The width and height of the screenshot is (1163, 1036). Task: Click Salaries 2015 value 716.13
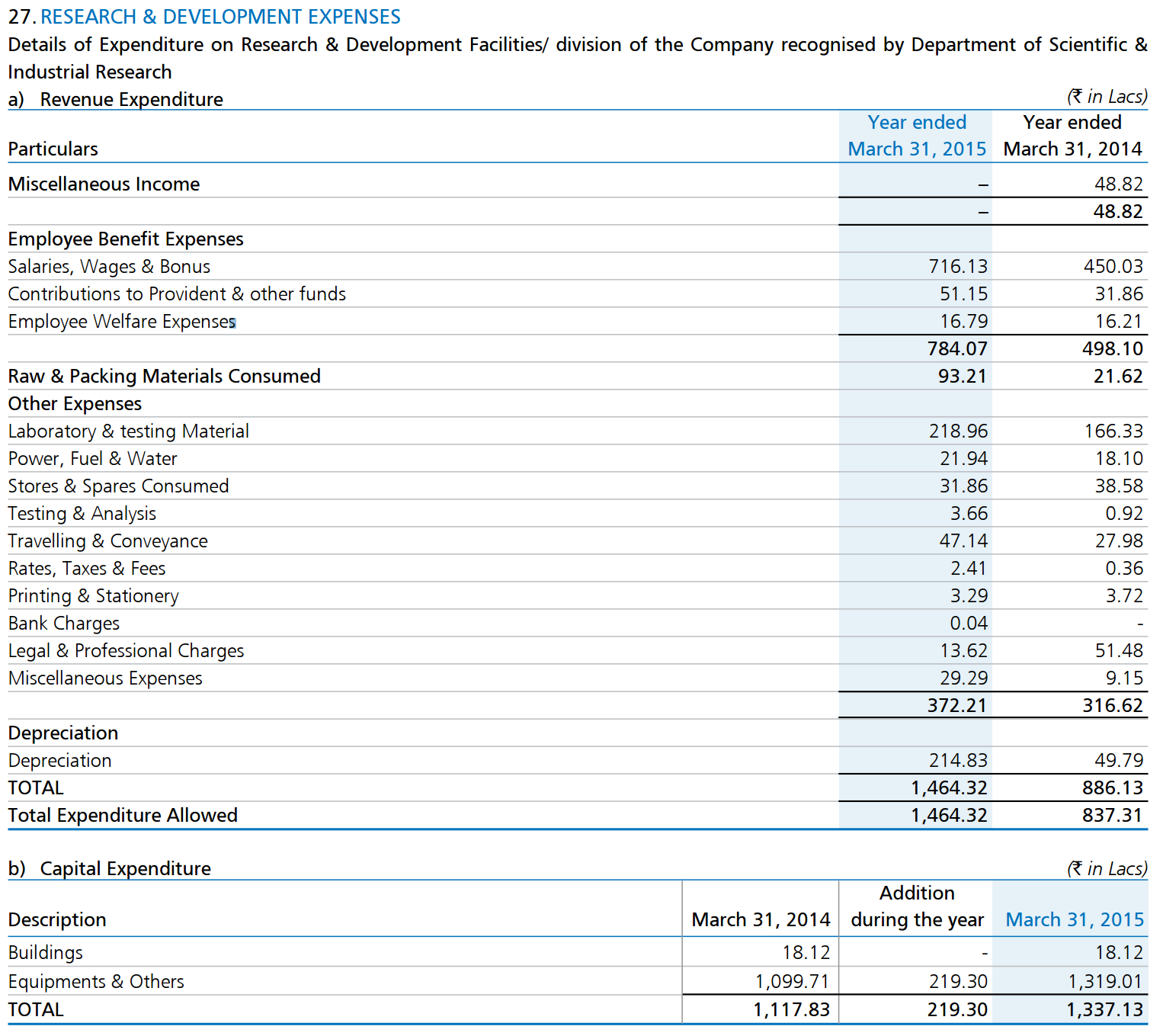click(x=958, y=266)
